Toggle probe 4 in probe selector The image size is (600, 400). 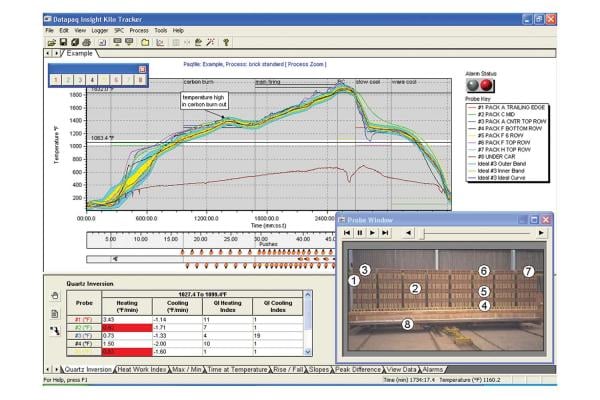93,79
